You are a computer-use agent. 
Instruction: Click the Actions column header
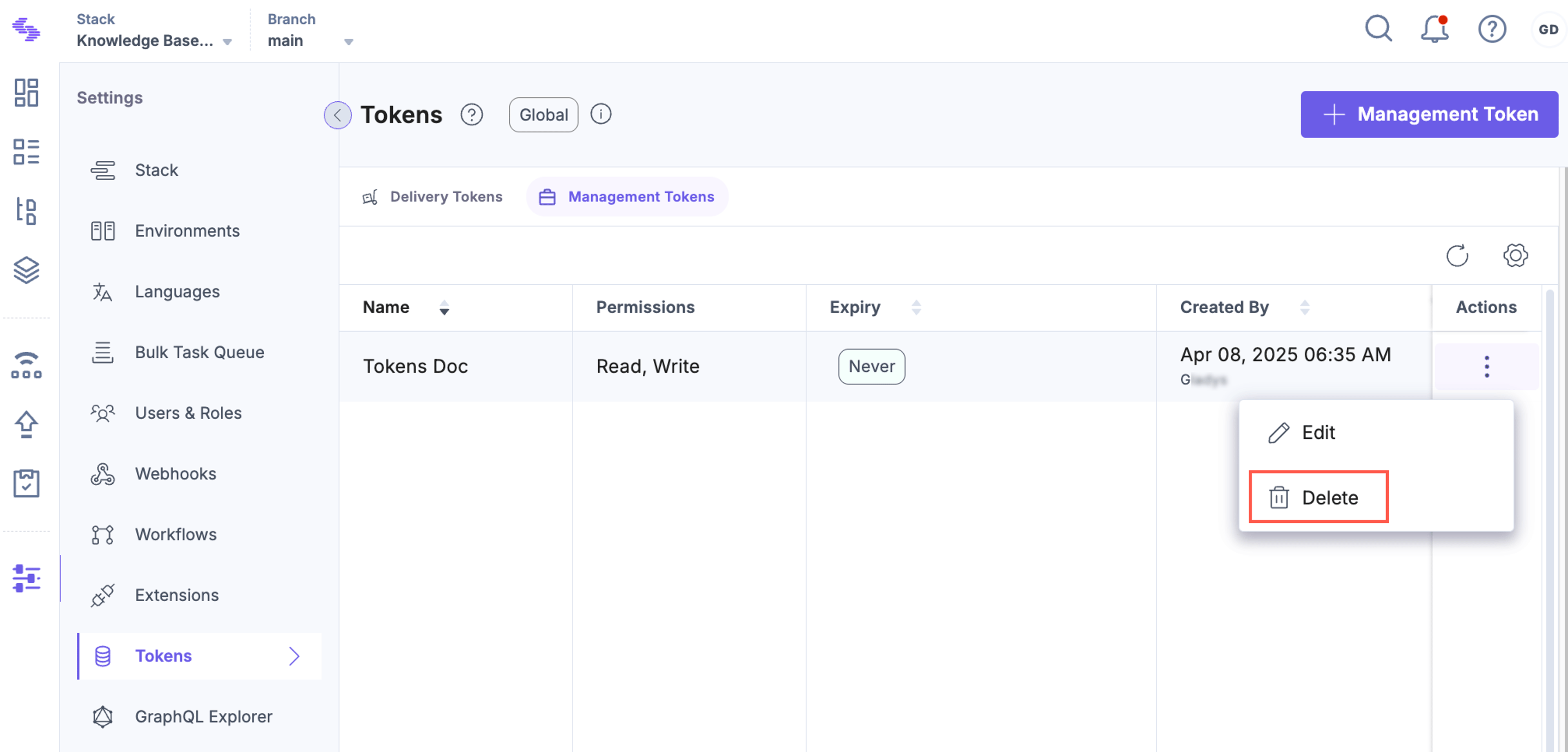1486,308
